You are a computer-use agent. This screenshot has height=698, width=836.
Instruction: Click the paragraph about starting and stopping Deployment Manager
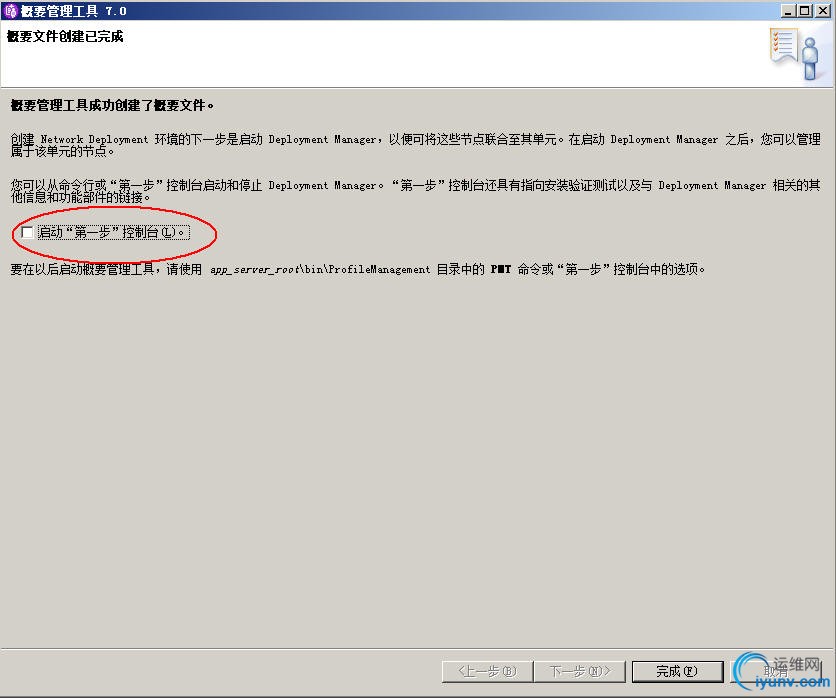pos(415,191)
